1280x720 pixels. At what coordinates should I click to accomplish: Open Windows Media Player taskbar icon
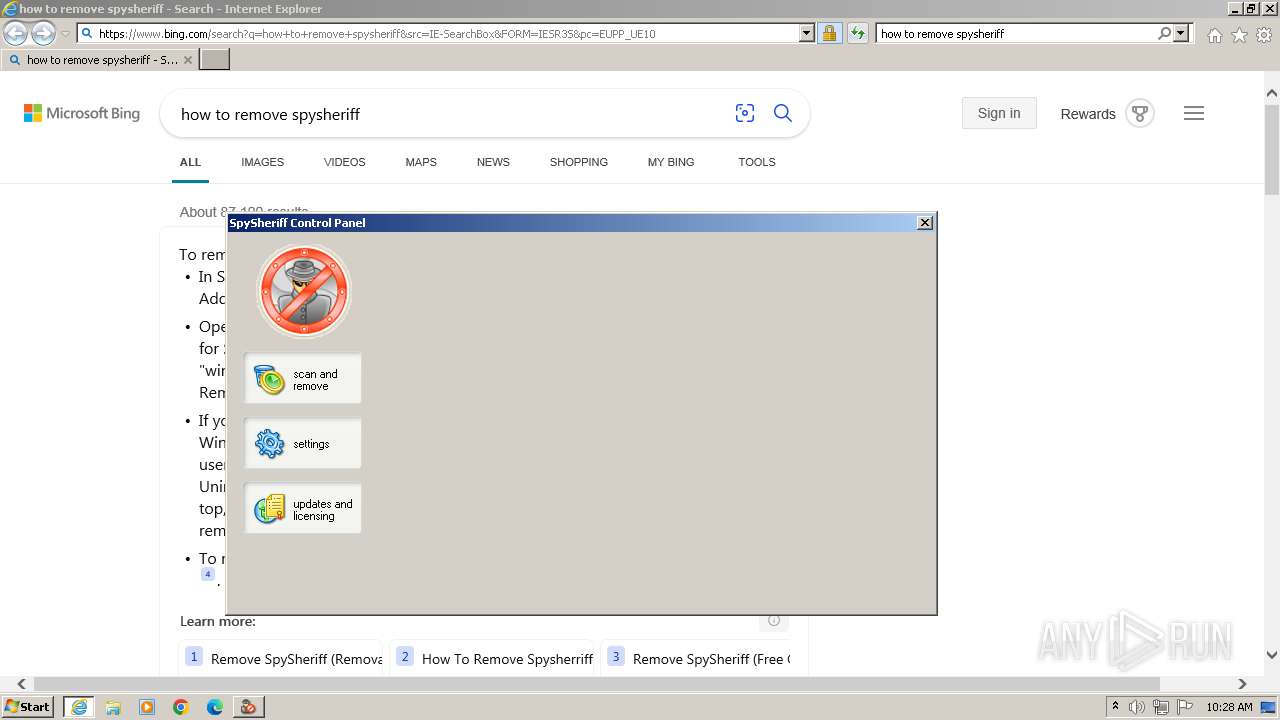coord(147,707)
